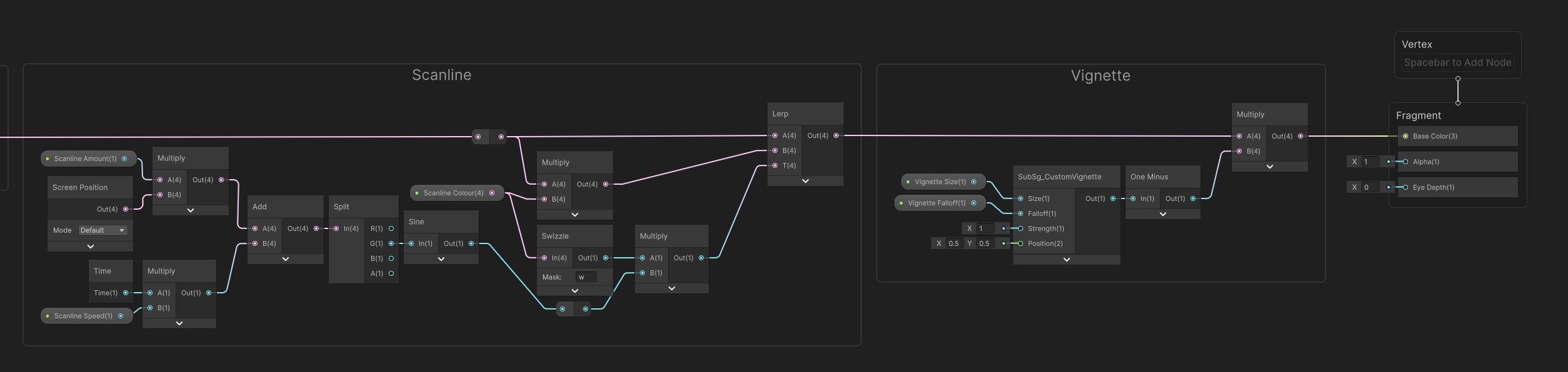Click the Strength(1) input port
The height and width of the screenshot is (372, 1568).
point(1021,228)
